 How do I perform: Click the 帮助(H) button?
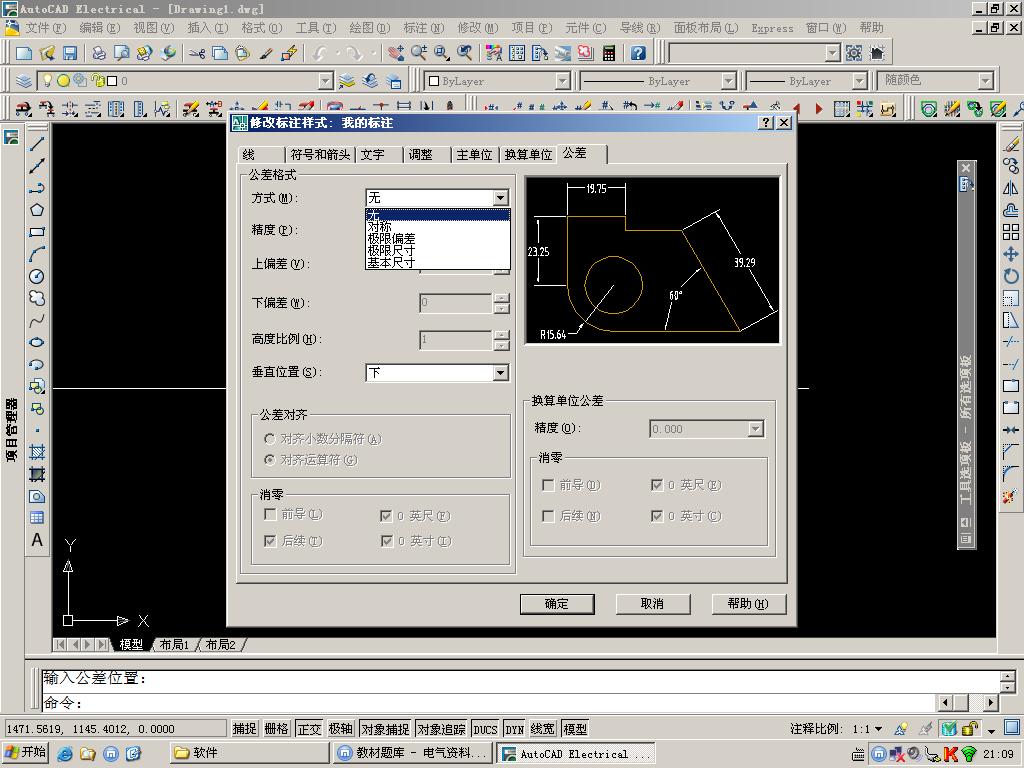point(748,603)
